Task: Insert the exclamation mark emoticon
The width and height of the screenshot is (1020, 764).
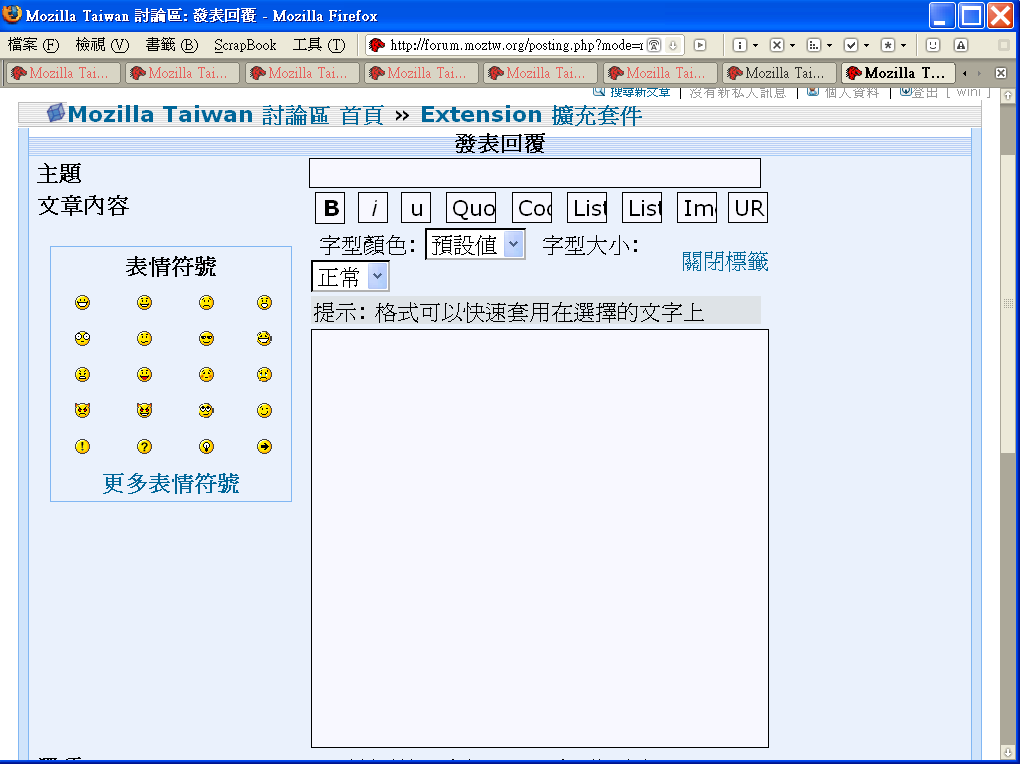Action: point(83,446)
